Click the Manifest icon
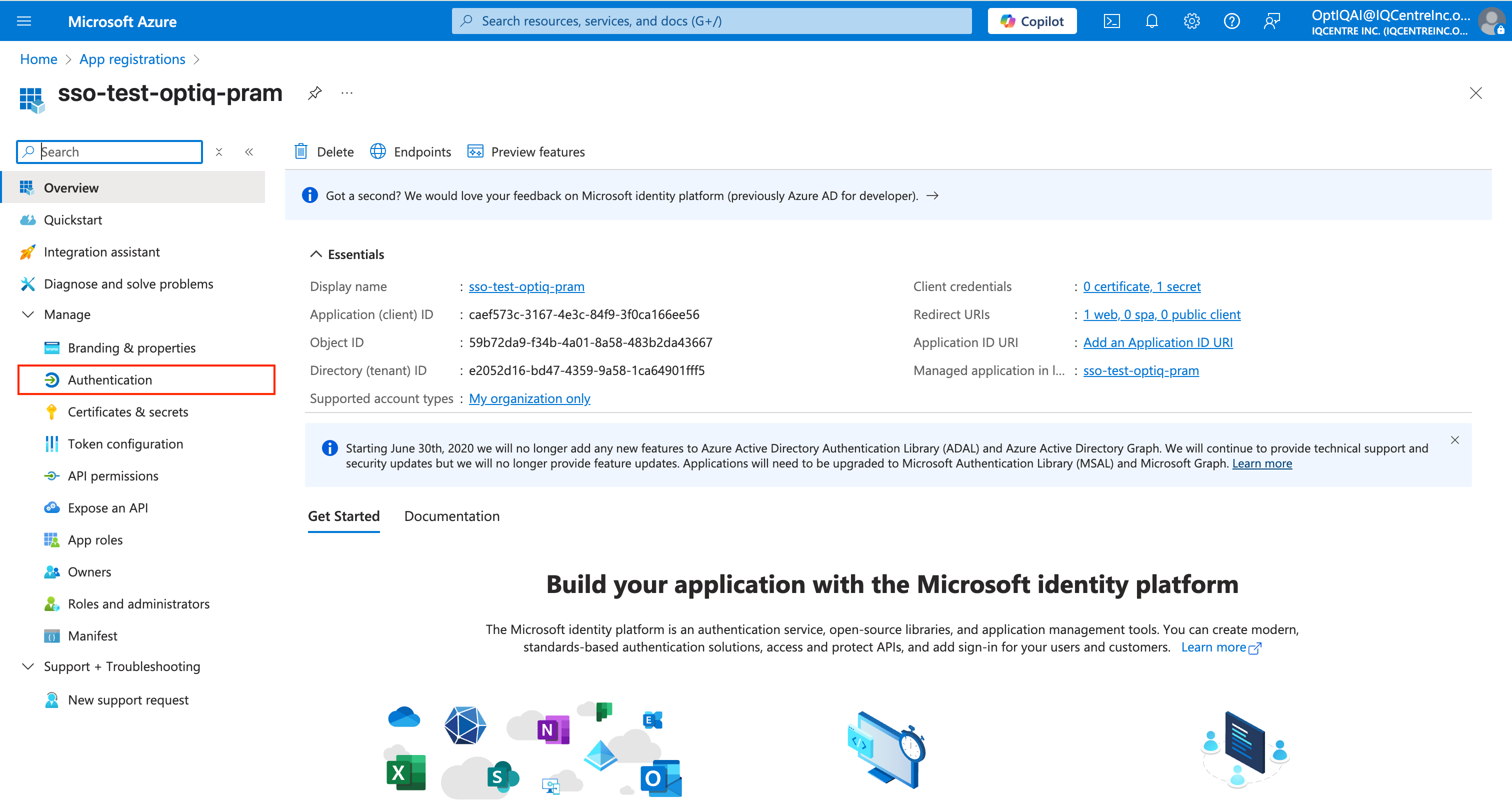Image resolution: width=1512 pixels, height=805 pixels. point(51,636)
